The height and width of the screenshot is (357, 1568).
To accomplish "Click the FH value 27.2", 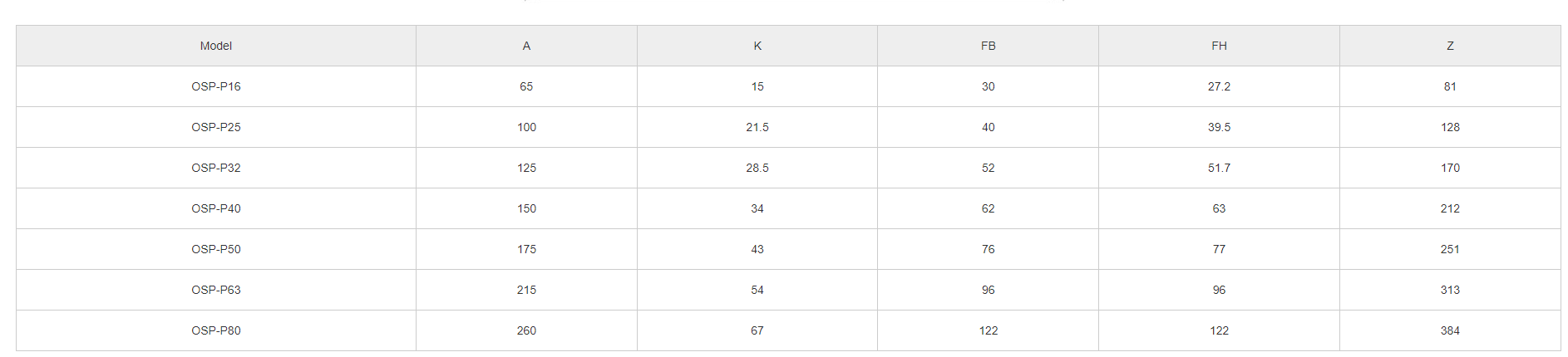I will point(1219,86).
